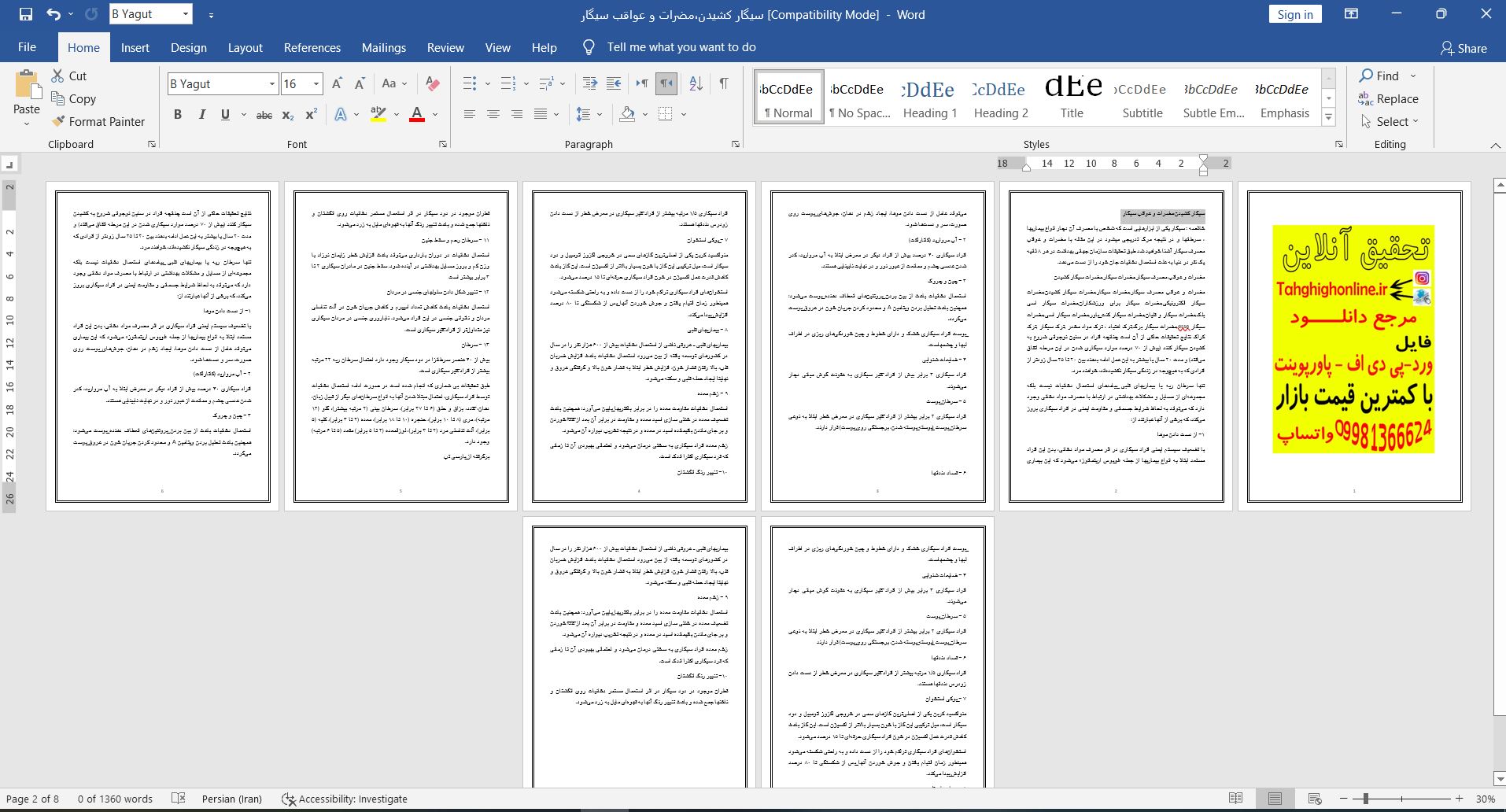Open the spelling and proofing check icon

[179, 799]
